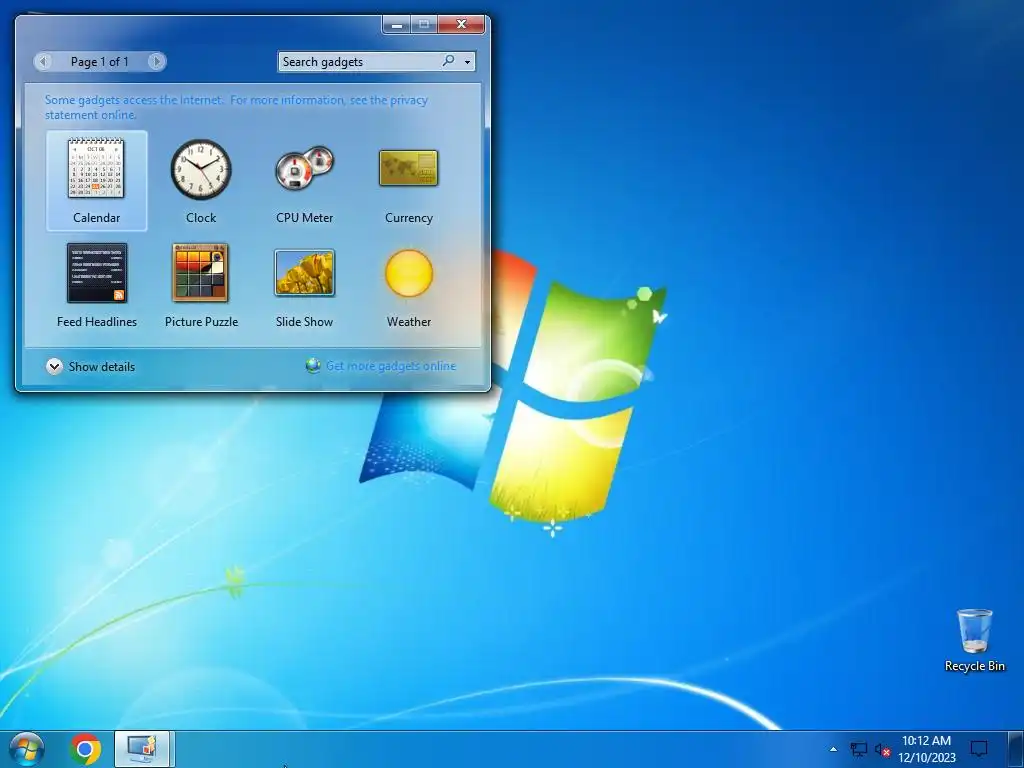Viewport: 1024px width, 768px height.
Task: Select the Picture Puzzle gadget icon
Action: coord(200,273)
